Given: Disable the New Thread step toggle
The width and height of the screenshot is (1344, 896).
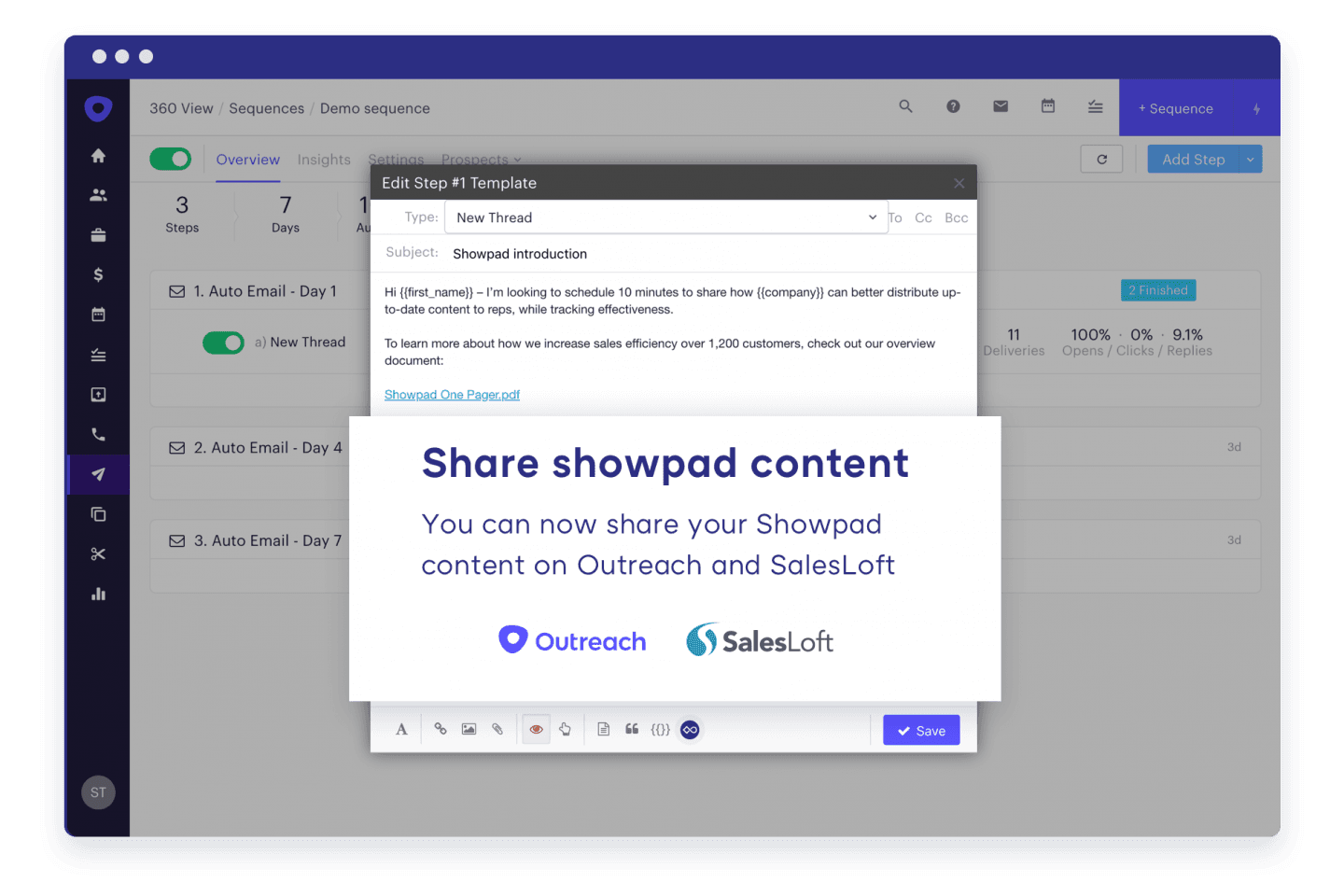Looking at the screenshot, I should pos(223,343).
